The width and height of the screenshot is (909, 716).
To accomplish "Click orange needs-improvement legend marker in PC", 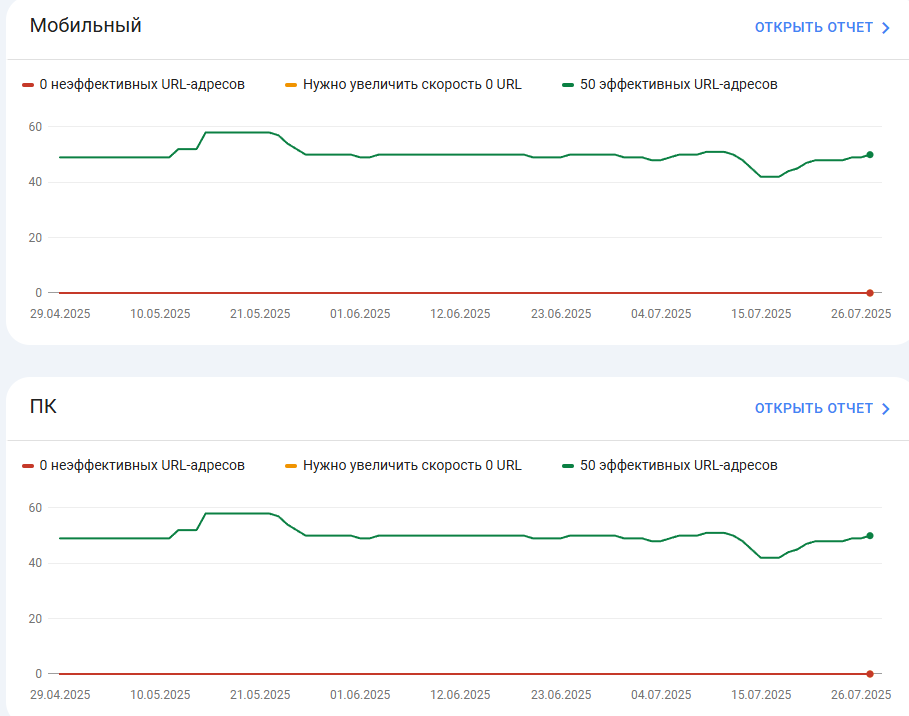I will click(x=291, y=466).
